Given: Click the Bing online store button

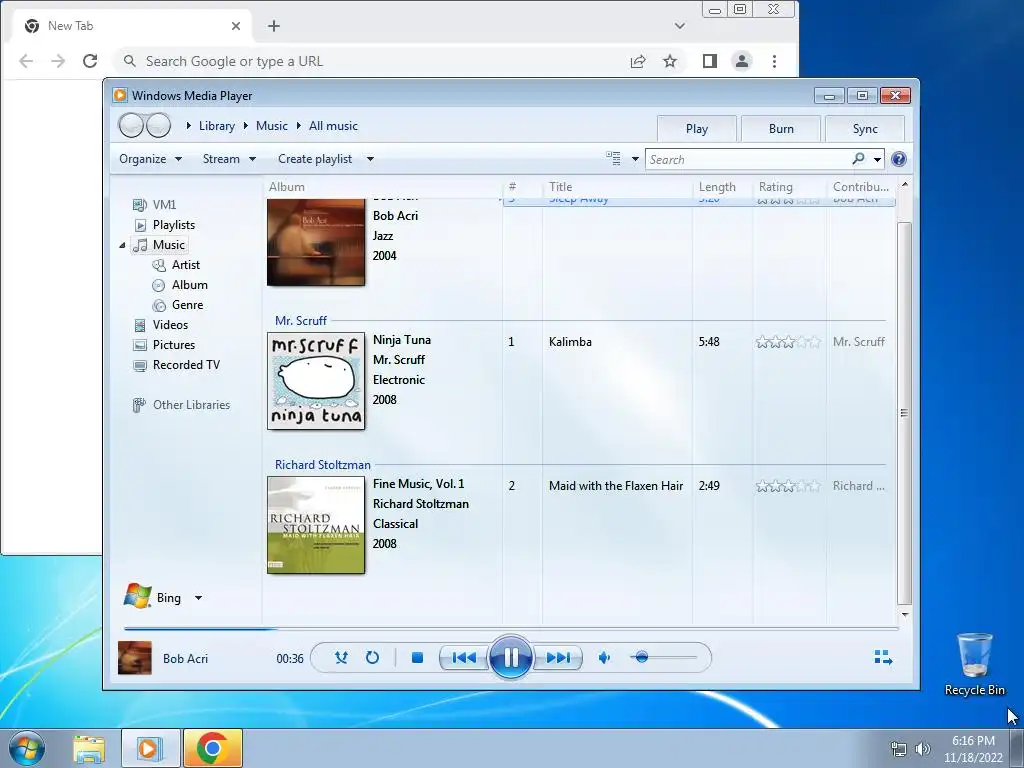Looking at the screenshot, I should pos(153,597).
